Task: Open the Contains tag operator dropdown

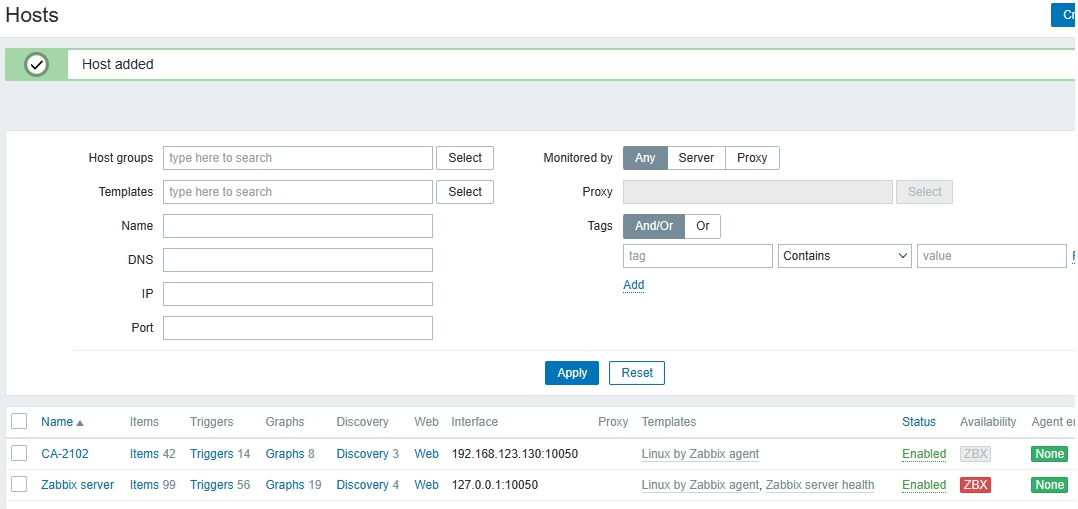Action: coord(844,256)
